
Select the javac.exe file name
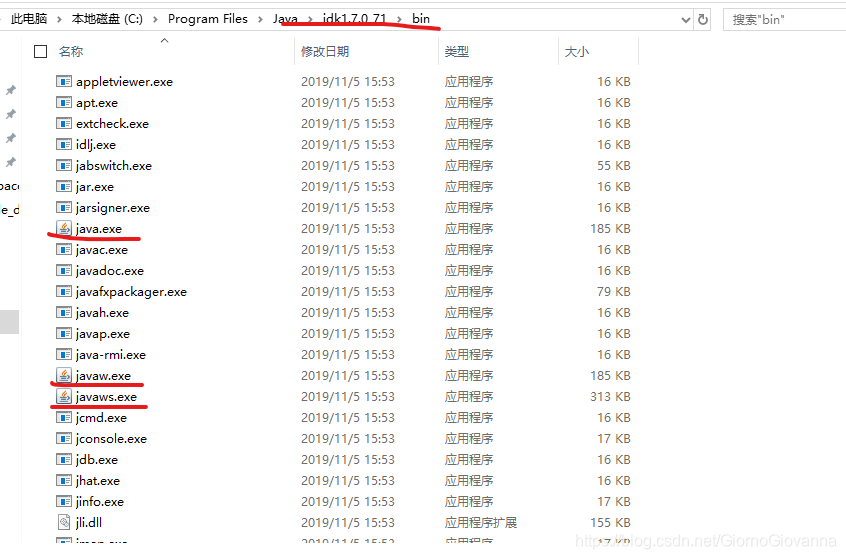pos(102,250)
